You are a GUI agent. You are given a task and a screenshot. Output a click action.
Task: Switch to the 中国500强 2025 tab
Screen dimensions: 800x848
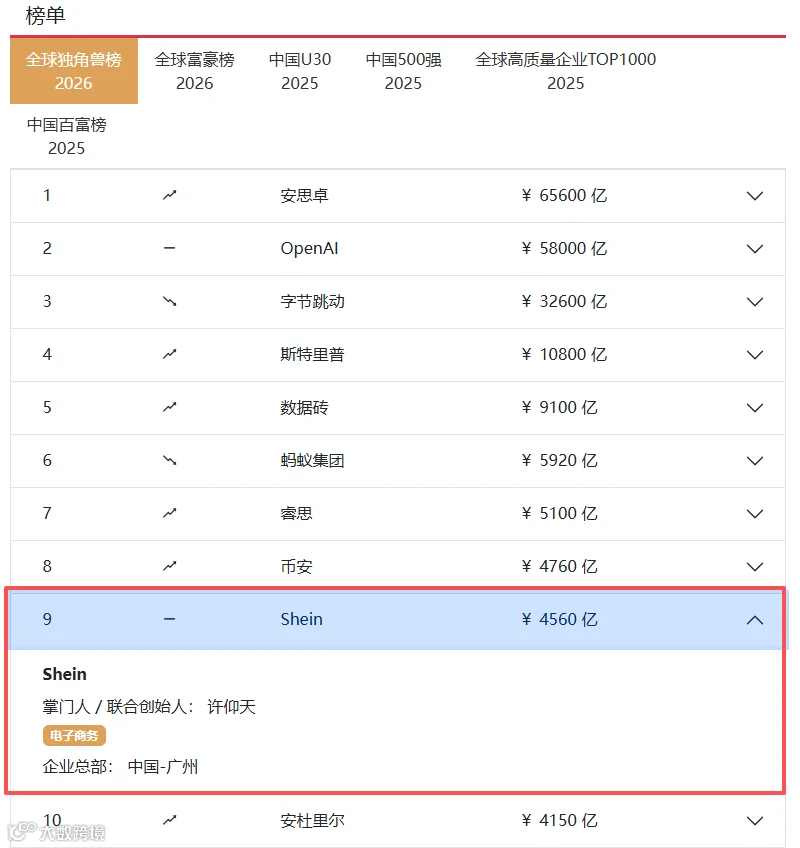[x=404, y=71]
